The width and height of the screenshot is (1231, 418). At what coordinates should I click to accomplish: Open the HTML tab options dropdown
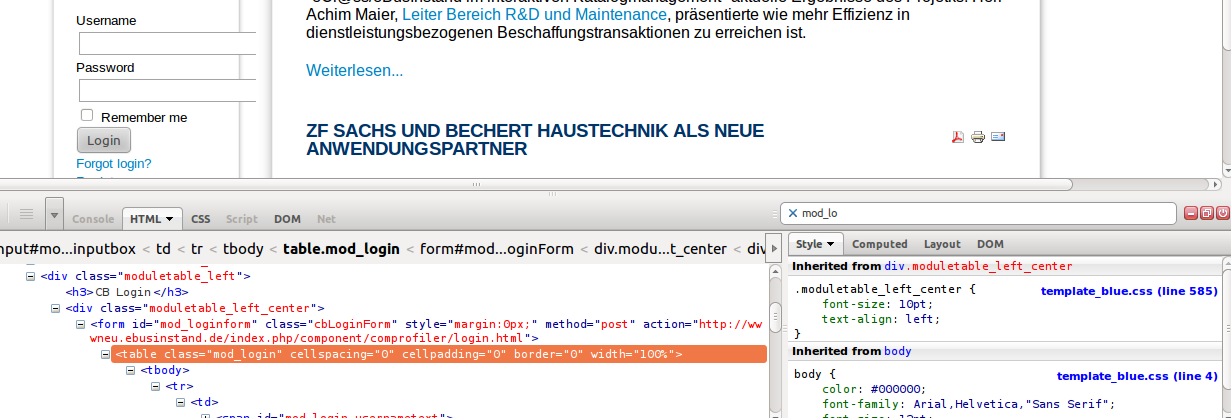170,218
